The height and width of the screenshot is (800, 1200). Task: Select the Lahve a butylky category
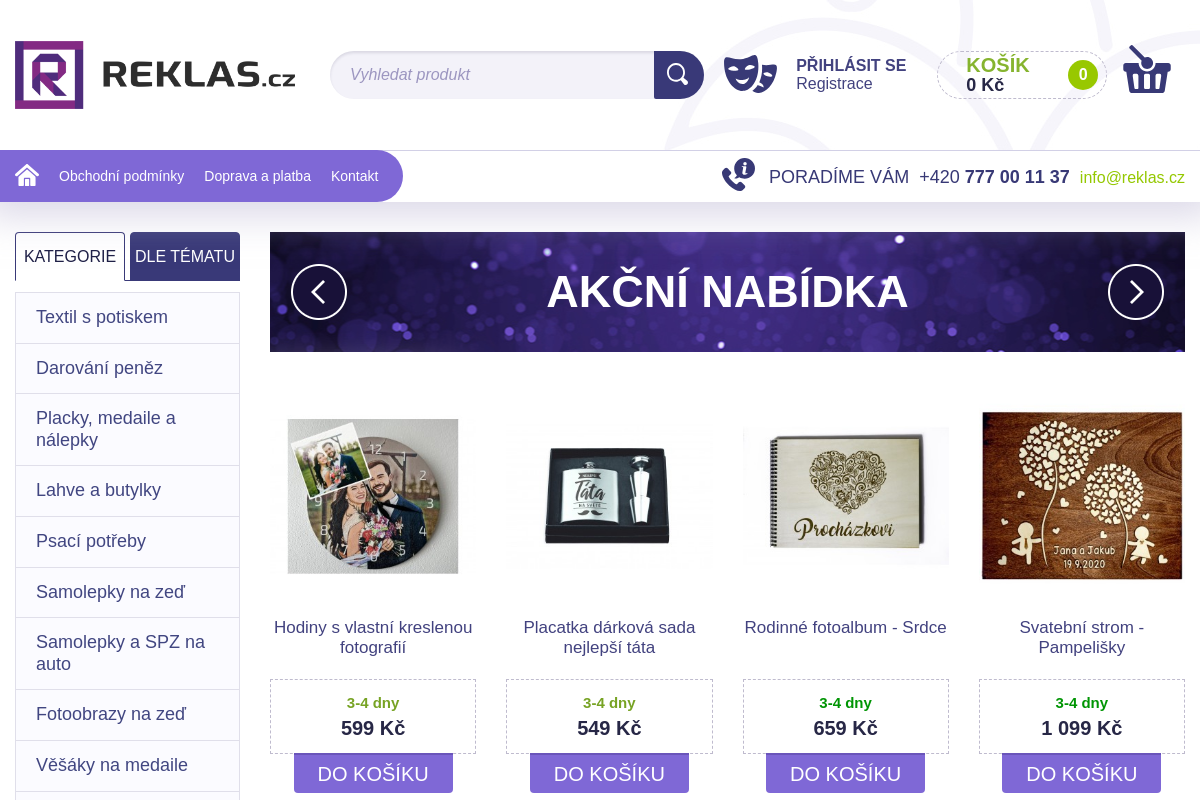98,491
